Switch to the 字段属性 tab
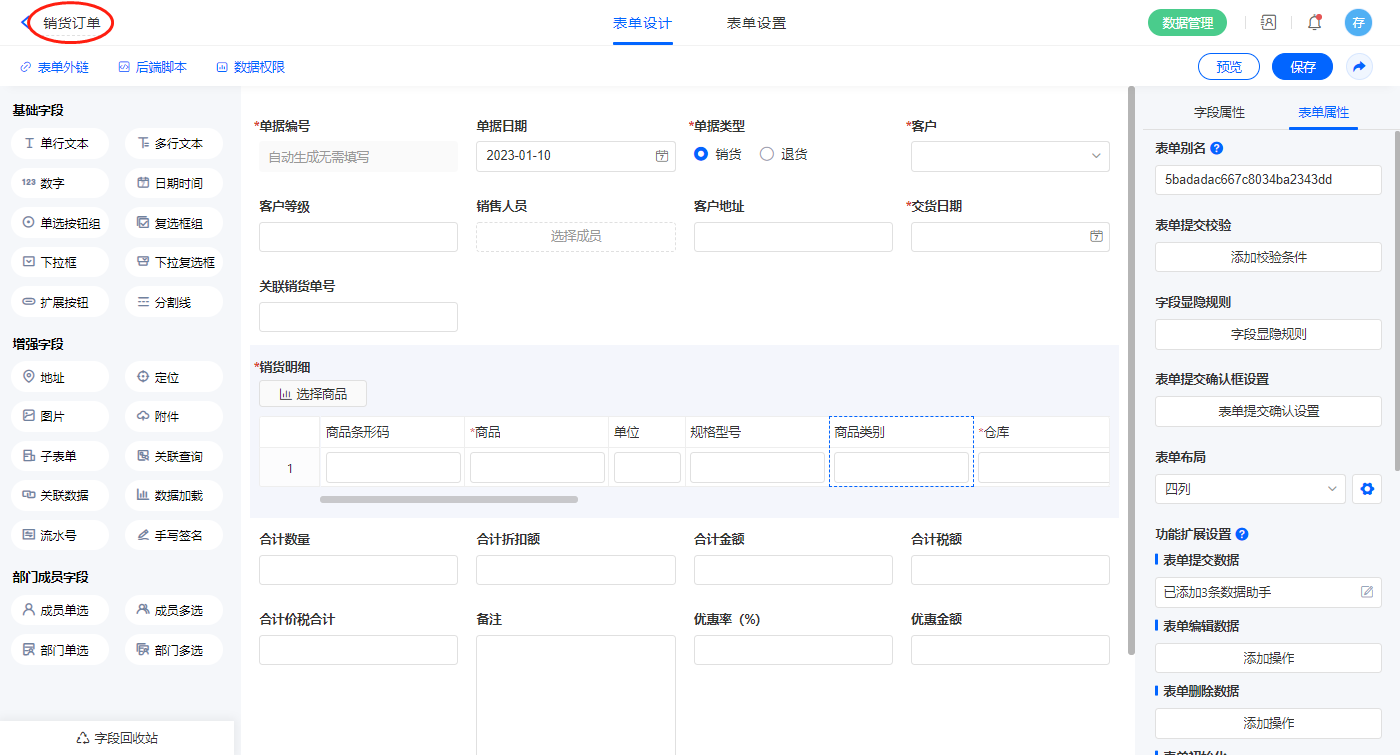This screenshot has height=755, width=1400. click(1219, 112)
